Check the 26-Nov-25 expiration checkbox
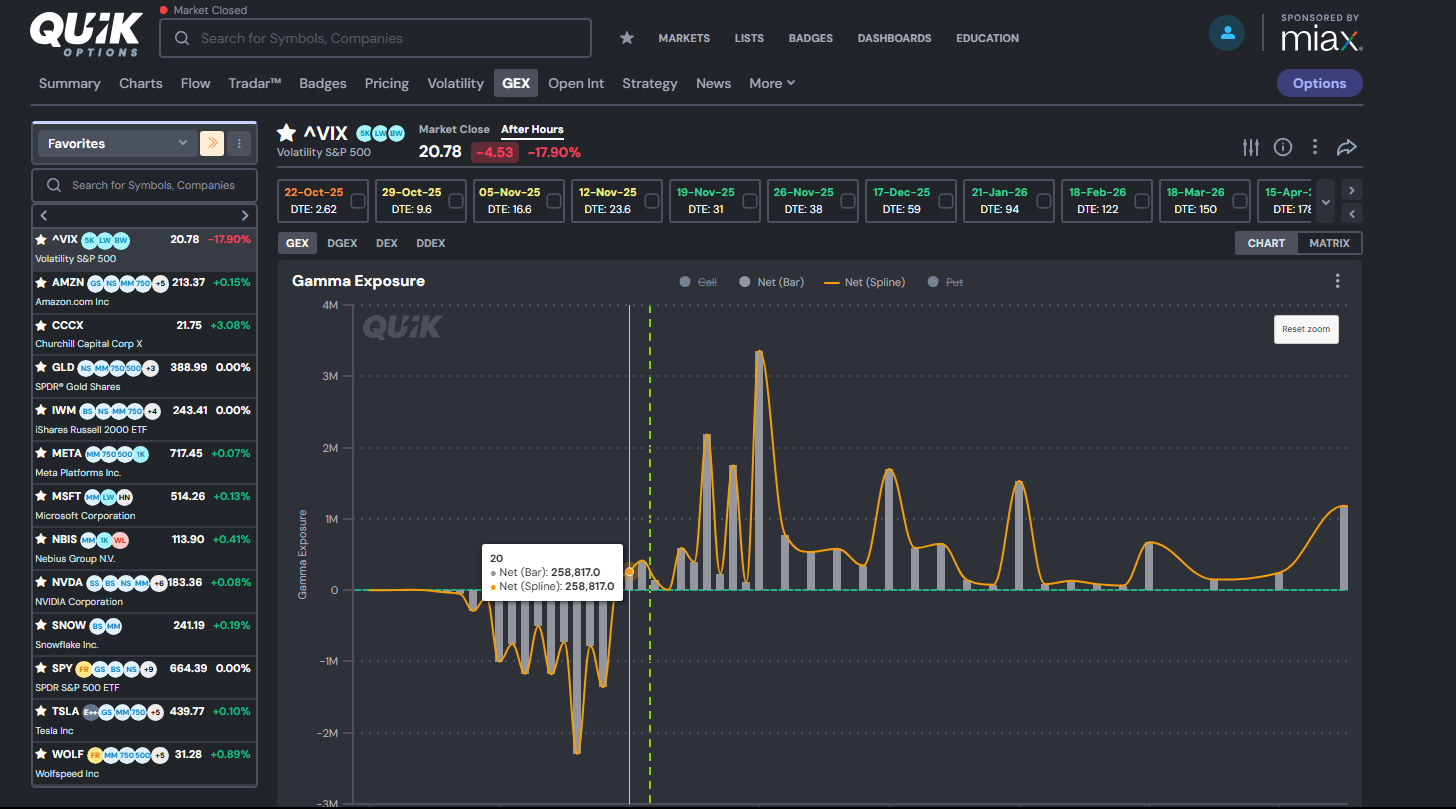 [x=848, y=201]
